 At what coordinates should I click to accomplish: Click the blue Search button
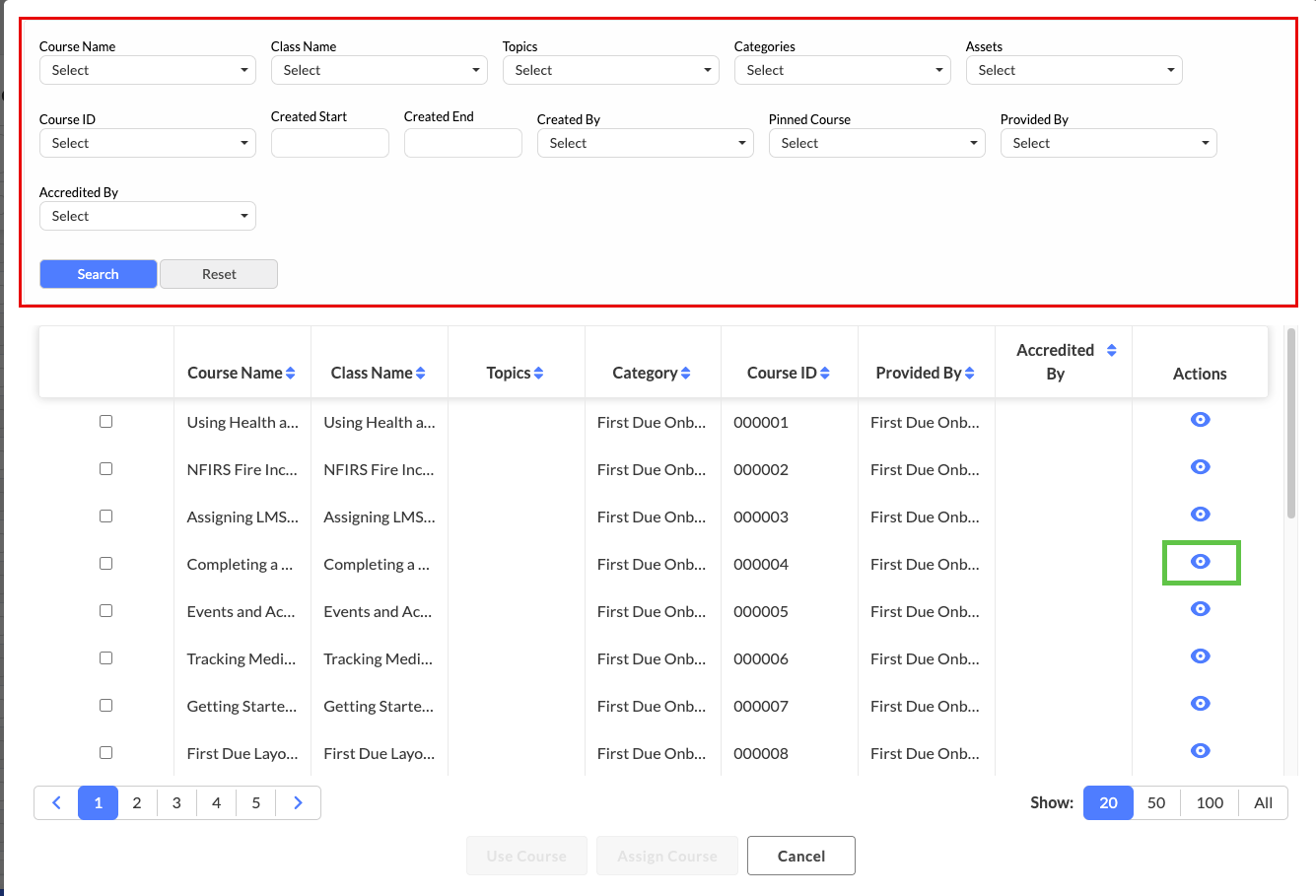(98, 274)
